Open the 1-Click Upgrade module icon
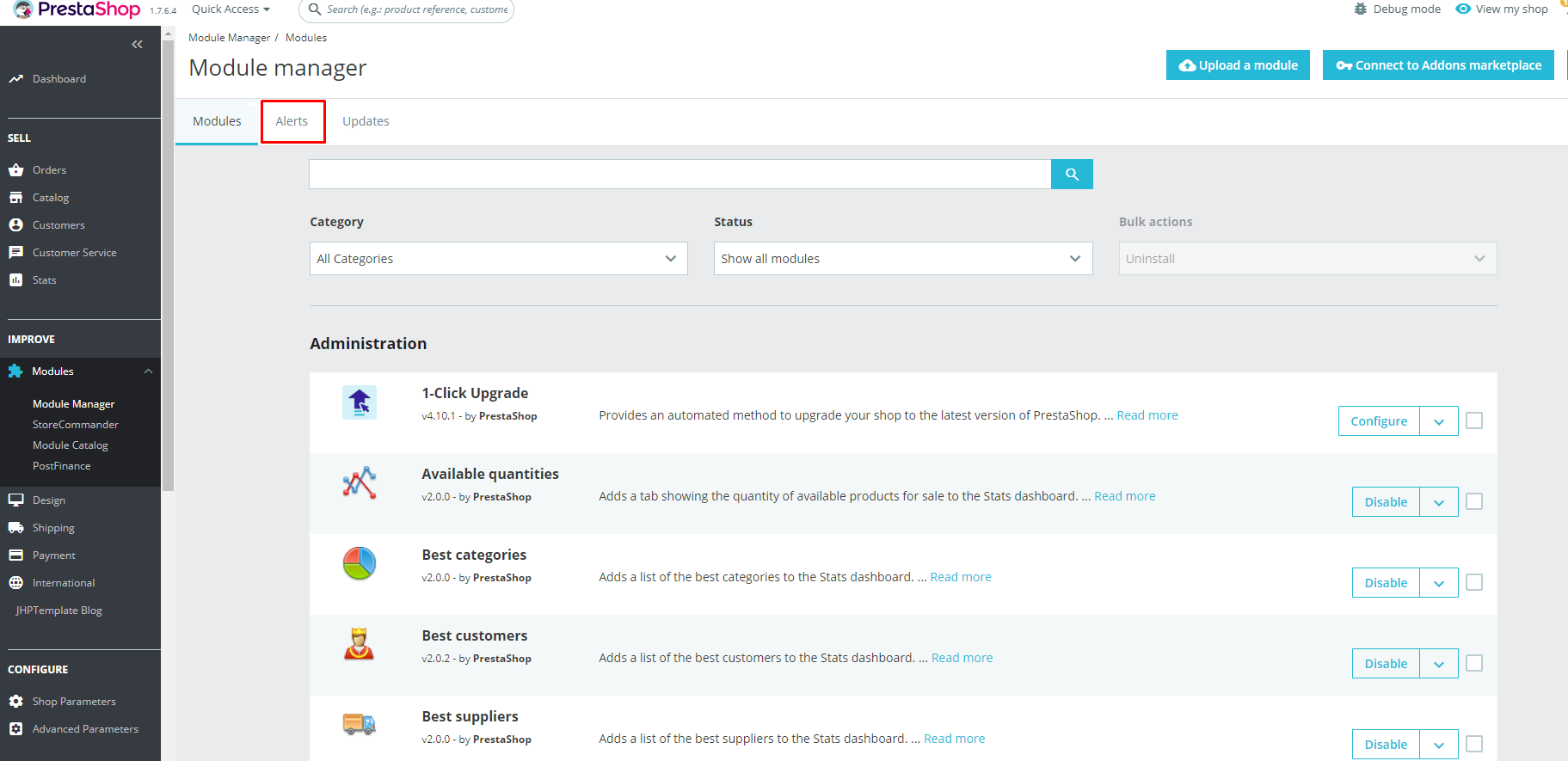Screen dimensions: 1568x761 pyautogui.click(x=360, y=402)
